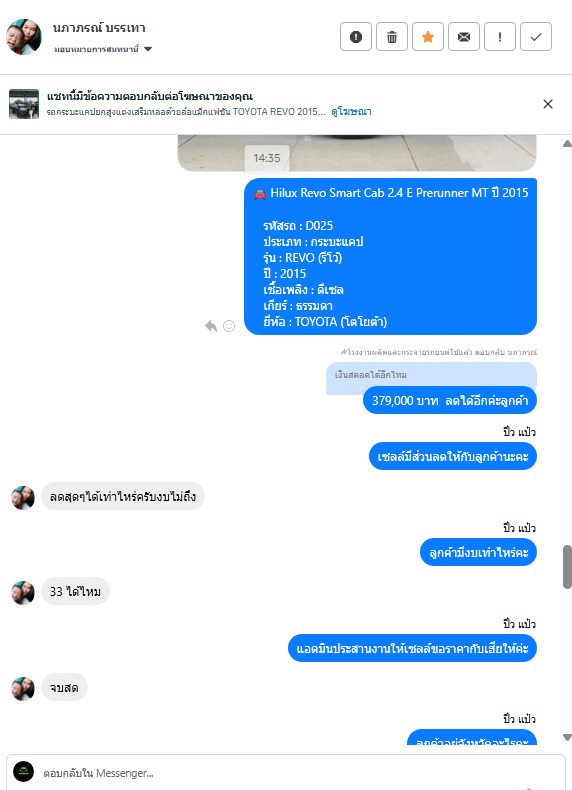The height and width of the screenshot is (790, 572).
Task: Click the chat scrollbar up arrow
Action: [x=567, y=144]
